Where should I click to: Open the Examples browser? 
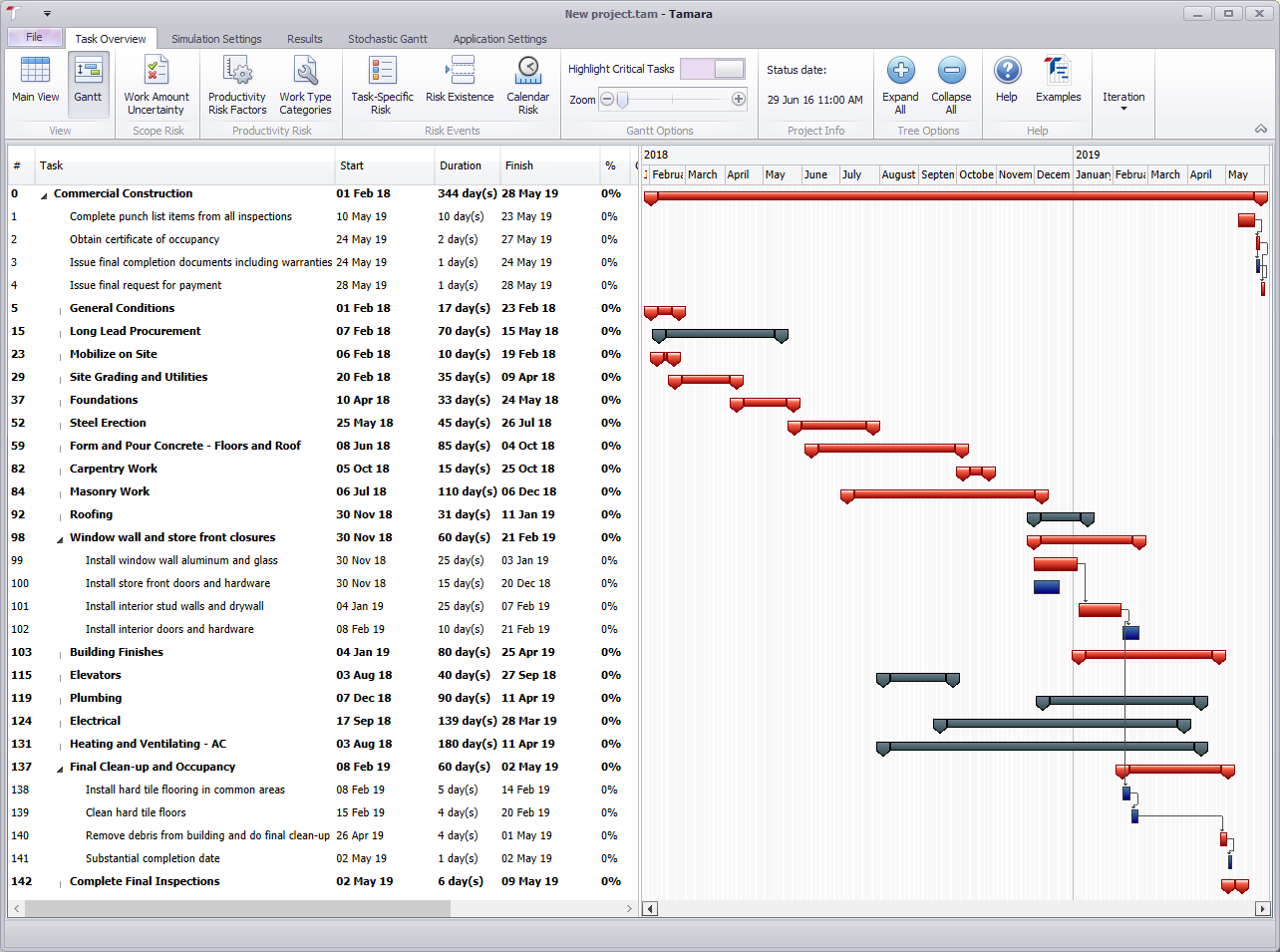click(x=1058, y=80)
